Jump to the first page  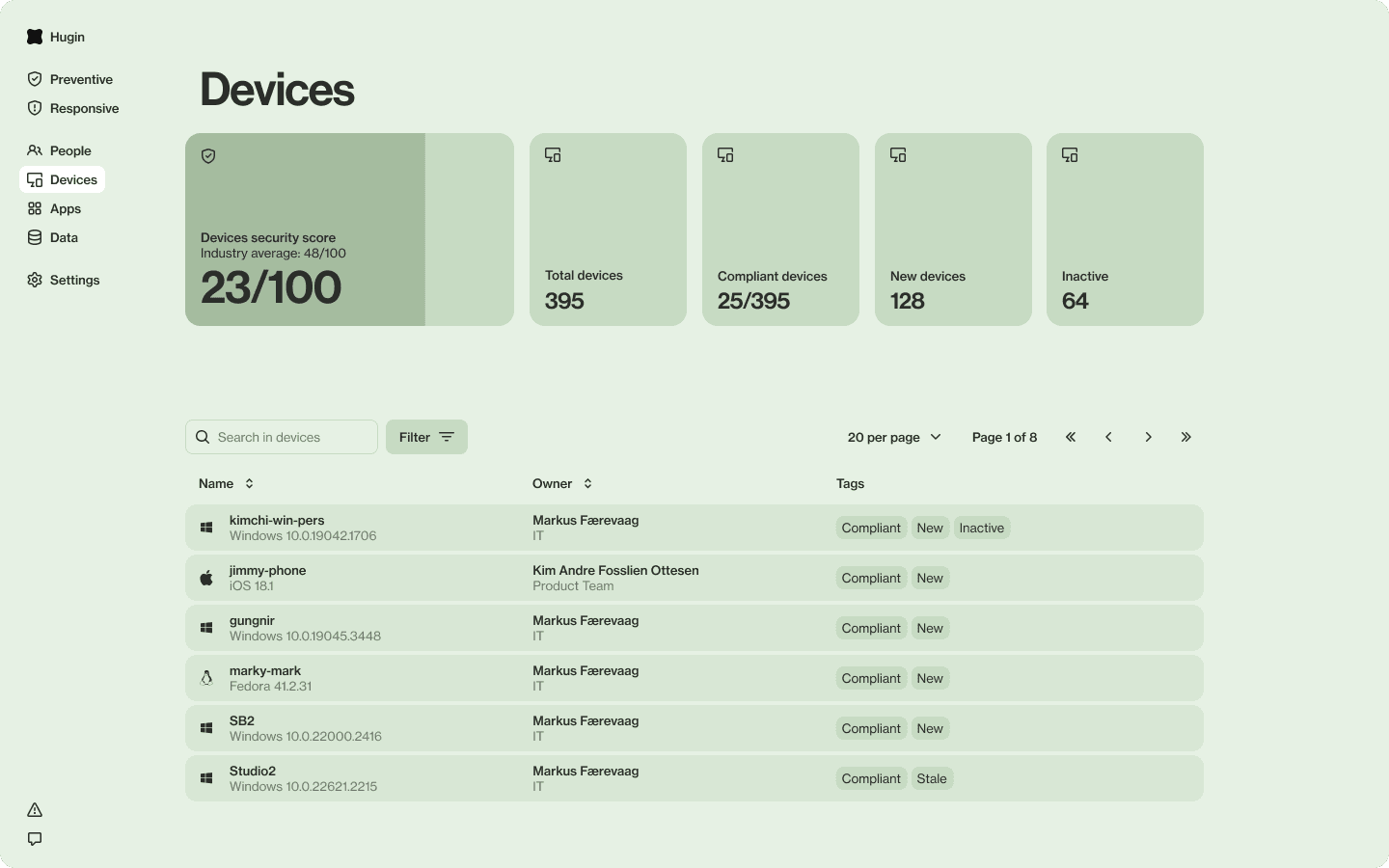tap(1071, 437)
